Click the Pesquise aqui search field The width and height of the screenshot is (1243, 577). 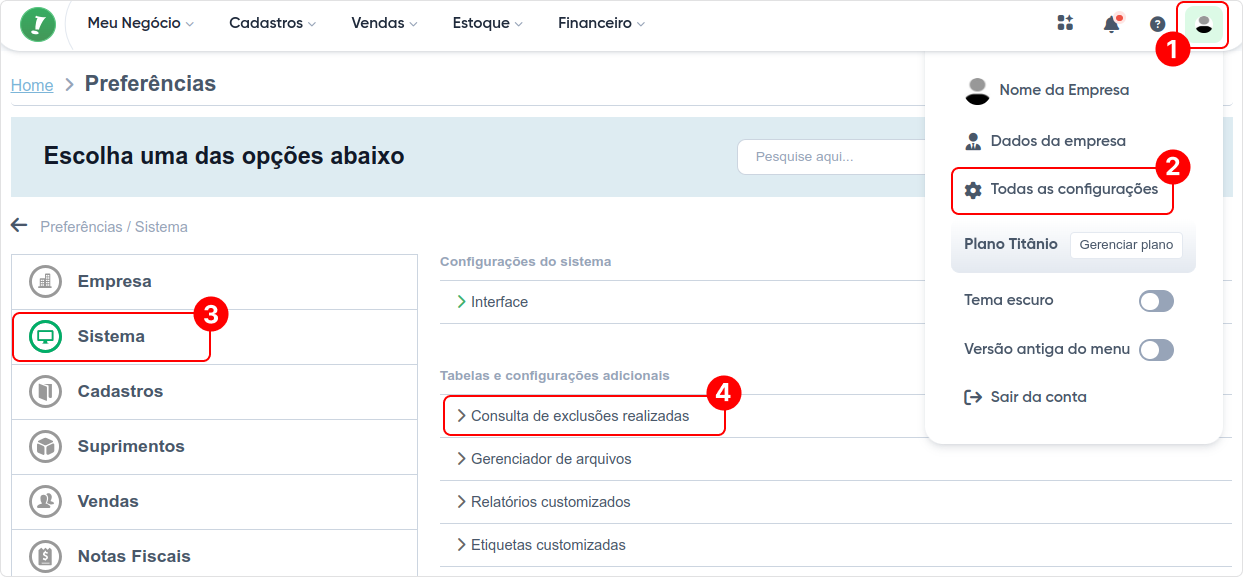click(832, 157)
